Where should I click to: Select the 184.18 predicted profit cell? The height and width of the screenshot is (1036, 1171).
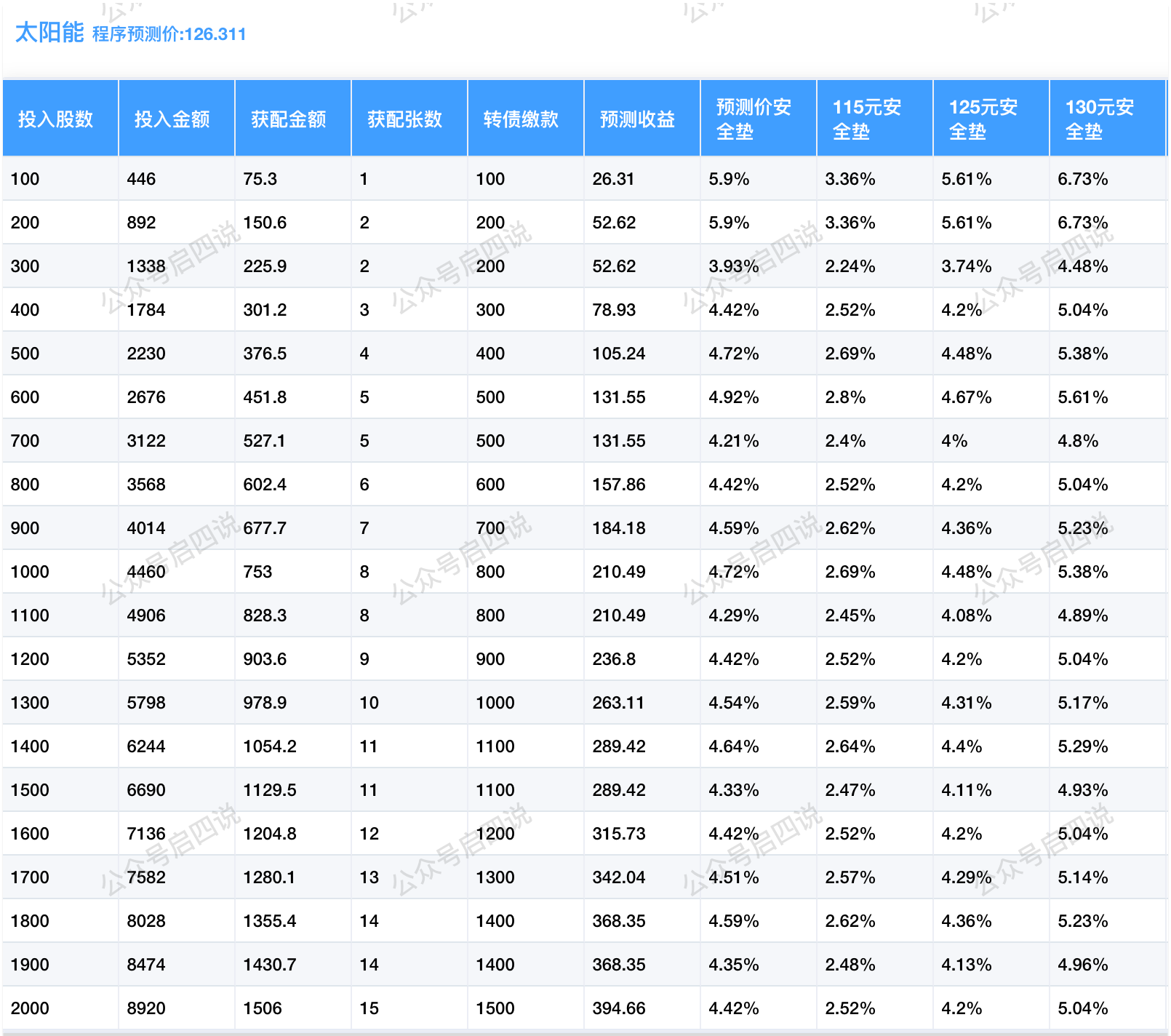click(x=619, y=528)
